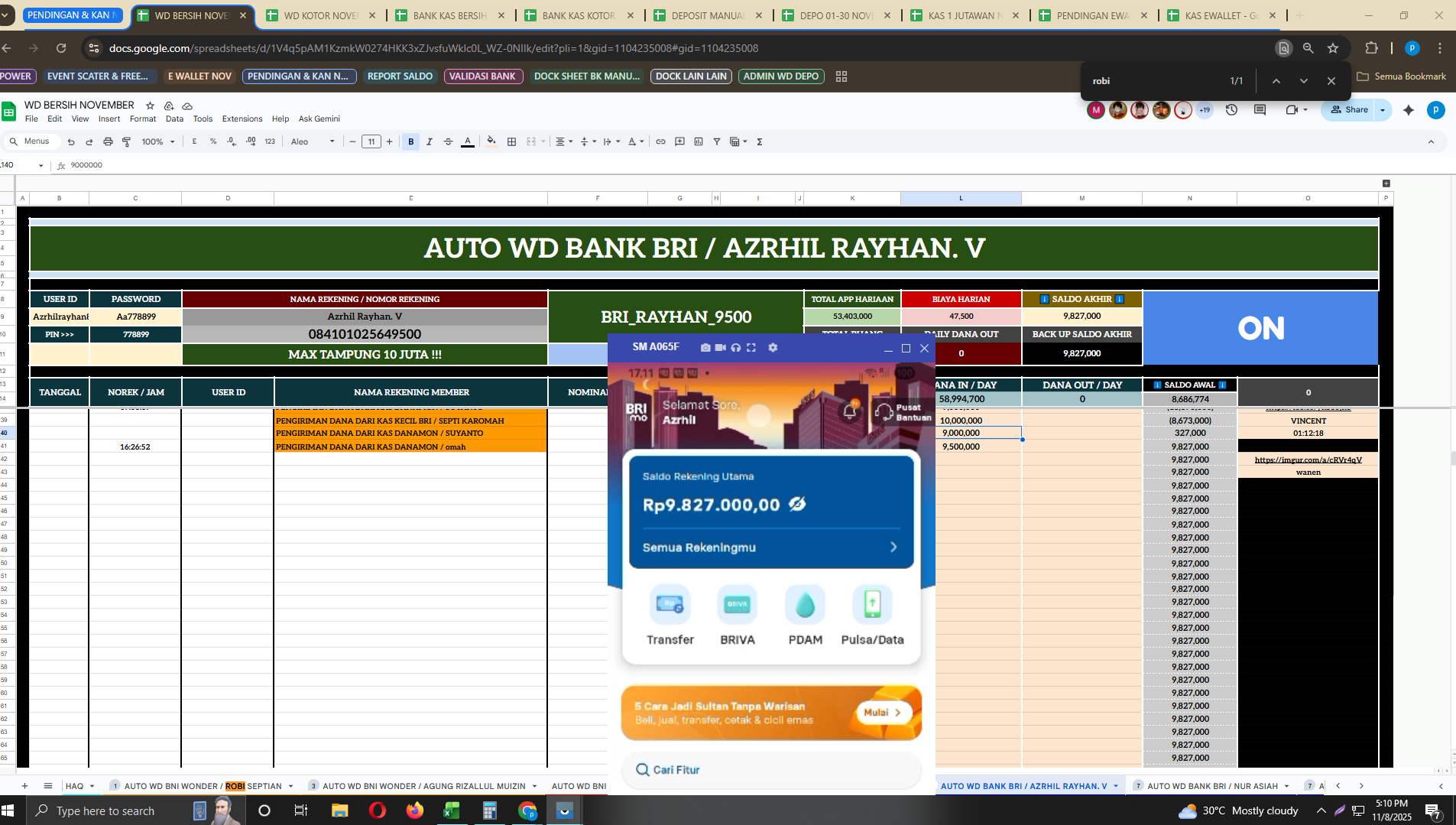Click the Share button
The width and height of the screenshot is (1456, 825).
coord(1350,110)
